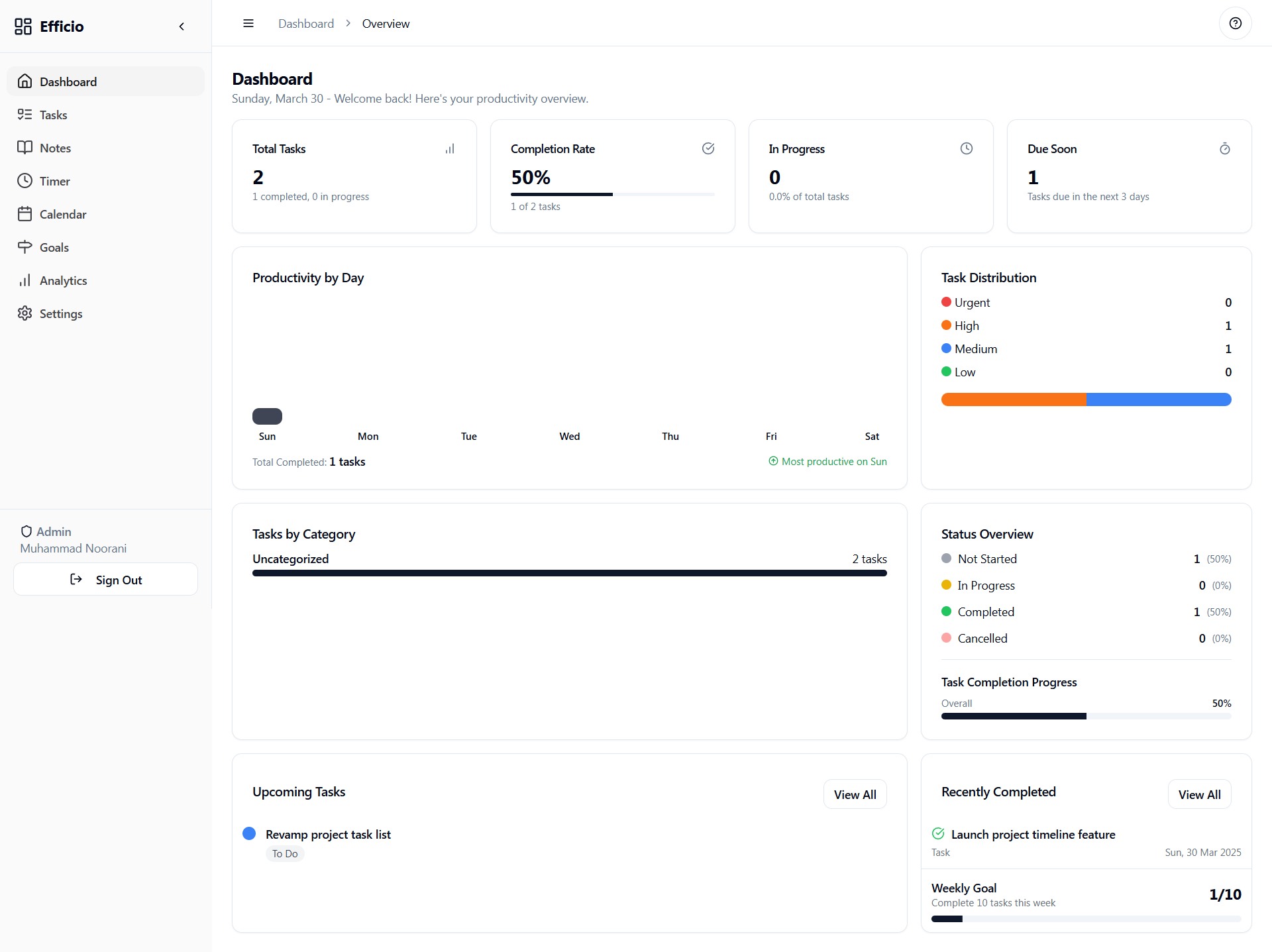The width and height of the screenshot is (1272, 952).
Task: Open Analytics in the sidebar
Action: pos(106,280)
